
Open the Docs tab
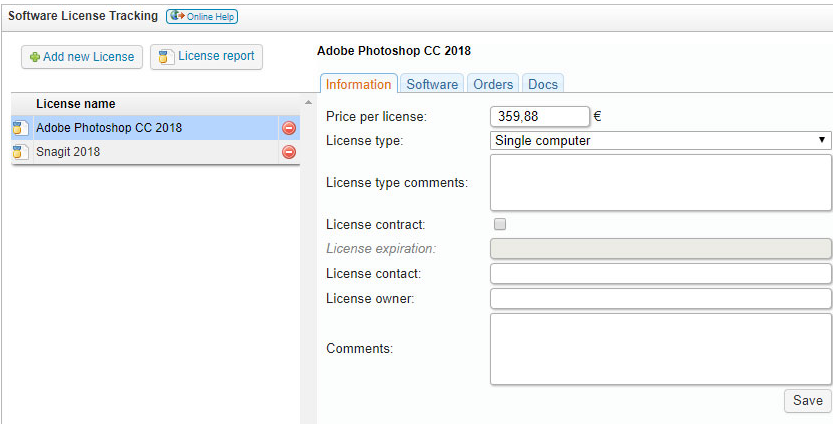coord(543,84)
